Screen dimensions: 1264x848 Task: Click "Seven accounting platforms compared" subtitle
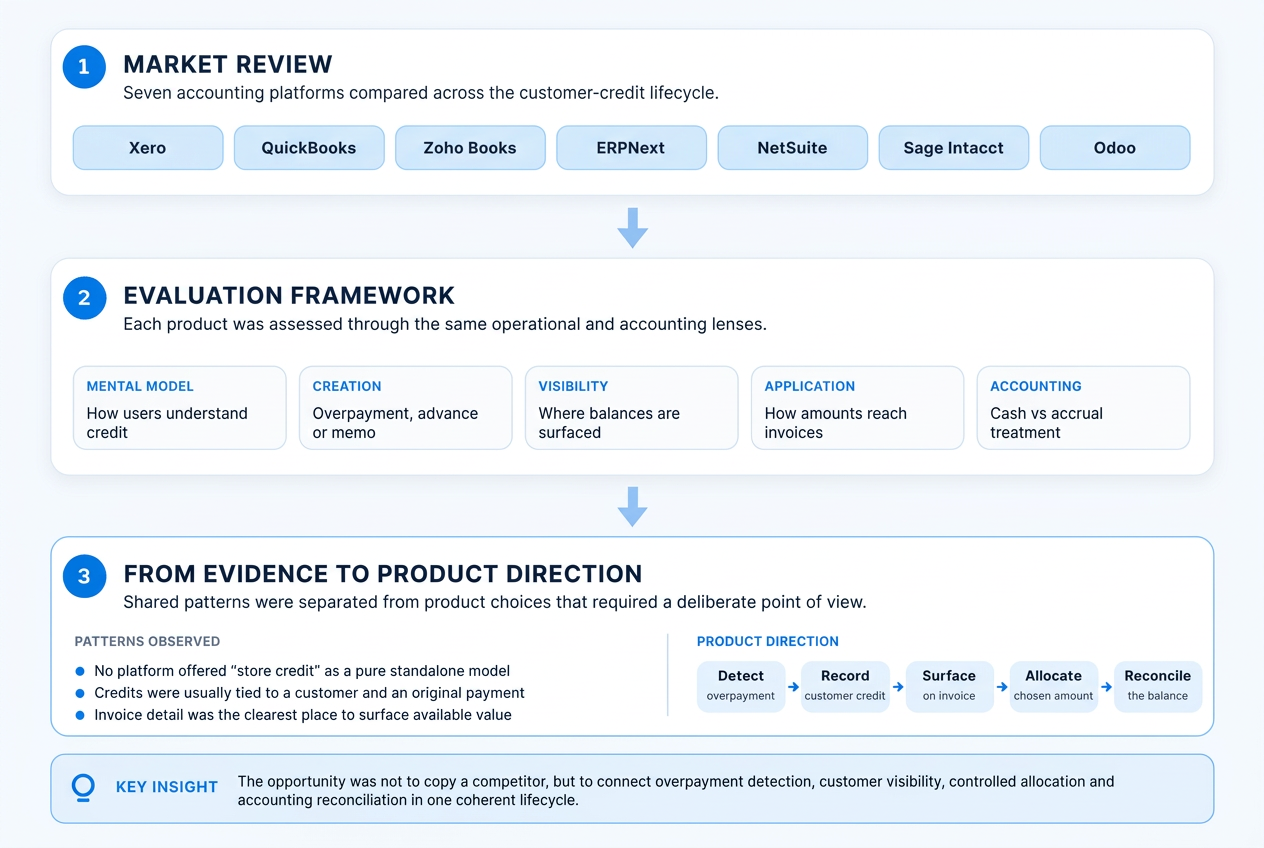(x=421, y=93)
